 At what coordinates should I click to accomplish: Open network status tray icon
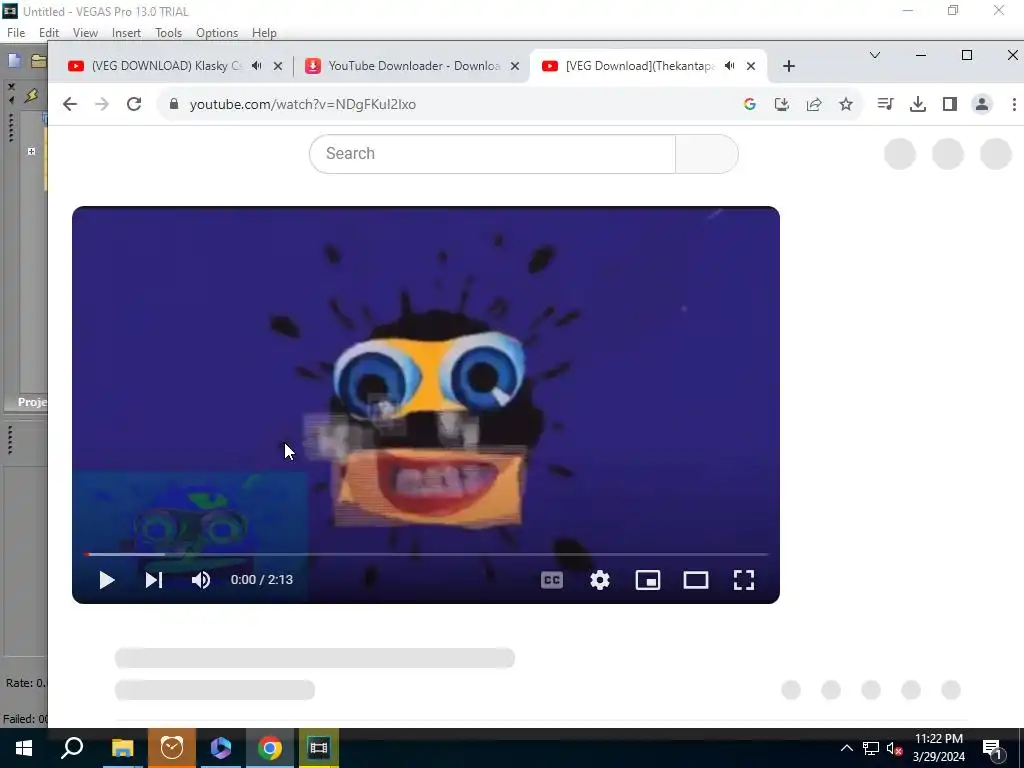pos(871,748)
